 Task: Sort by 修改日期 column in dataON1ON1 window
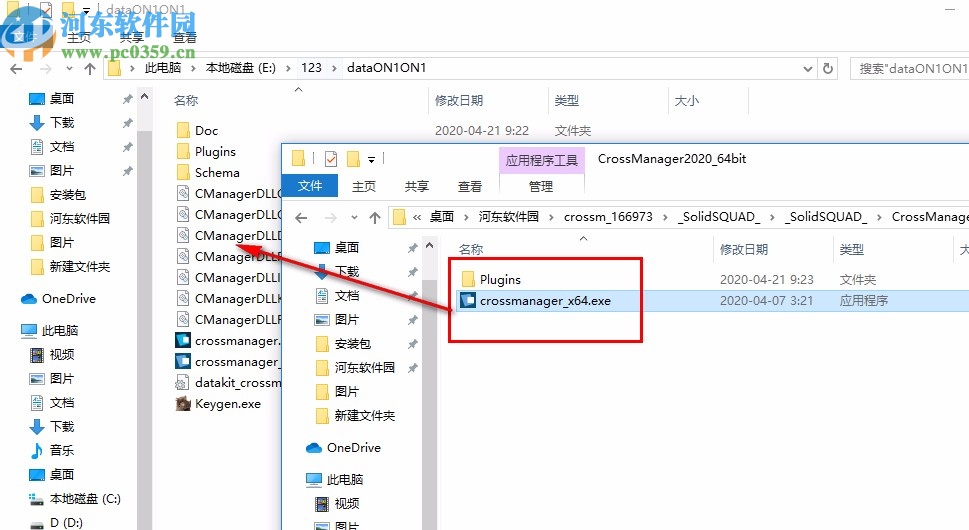click(x=459, y=101)
